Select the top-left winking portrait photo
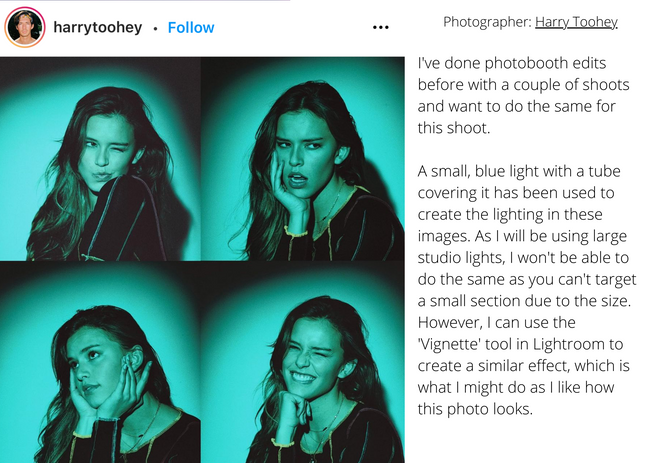Viewport: 656px width, 463px height. [100, 159]
